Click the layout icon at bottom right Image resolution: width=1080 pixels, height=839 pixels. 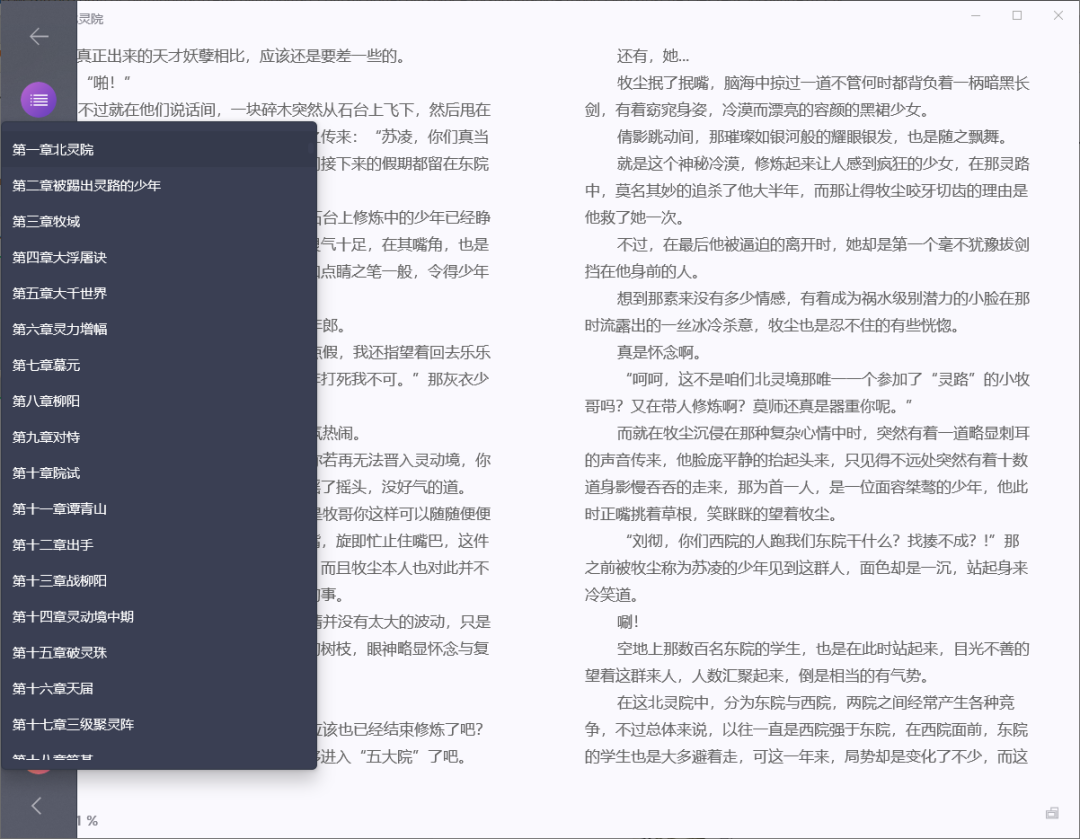click(1052, 813)
